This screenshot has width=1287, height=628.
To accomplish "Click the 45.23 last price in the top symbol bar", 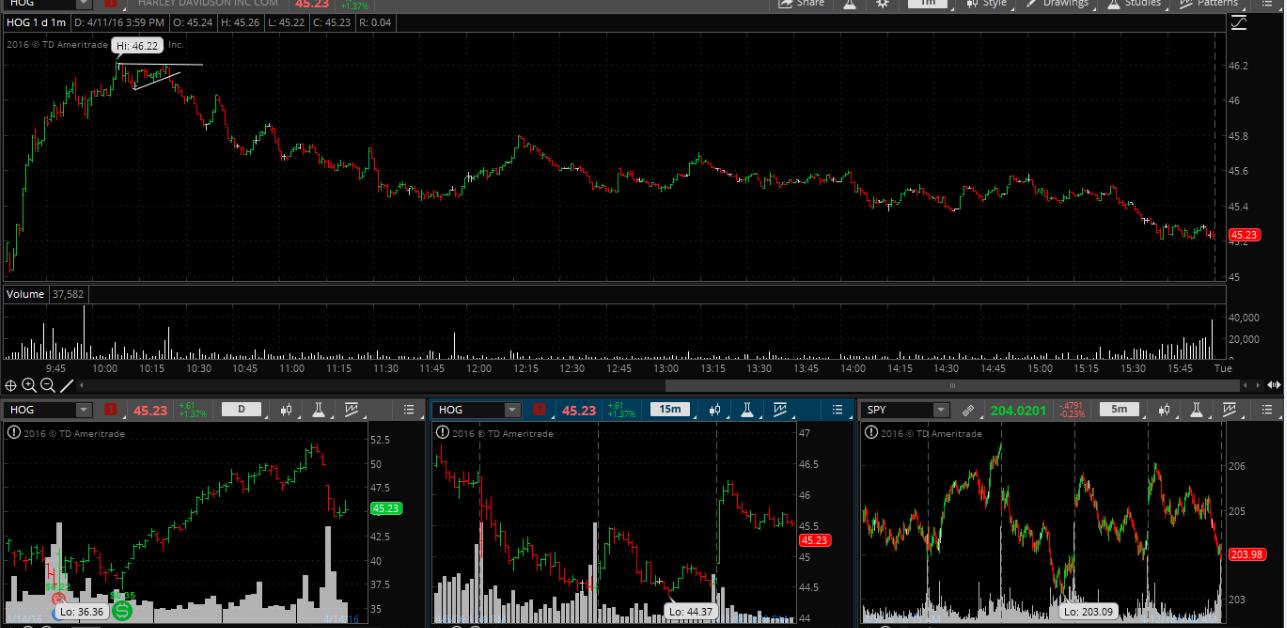I will 312,3.
